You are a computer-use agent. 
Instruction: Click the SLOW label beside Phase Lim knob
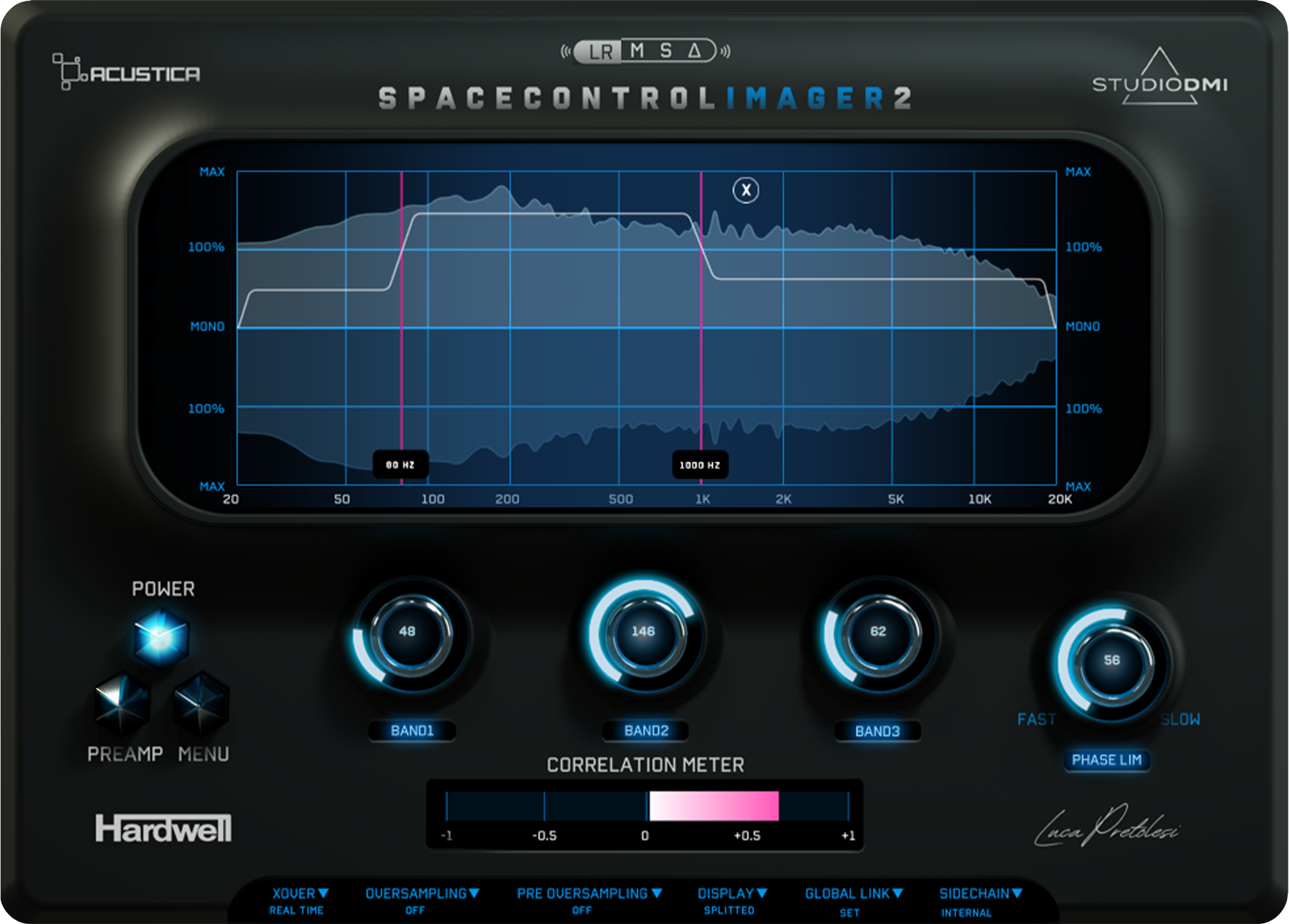coord(1180,719)
